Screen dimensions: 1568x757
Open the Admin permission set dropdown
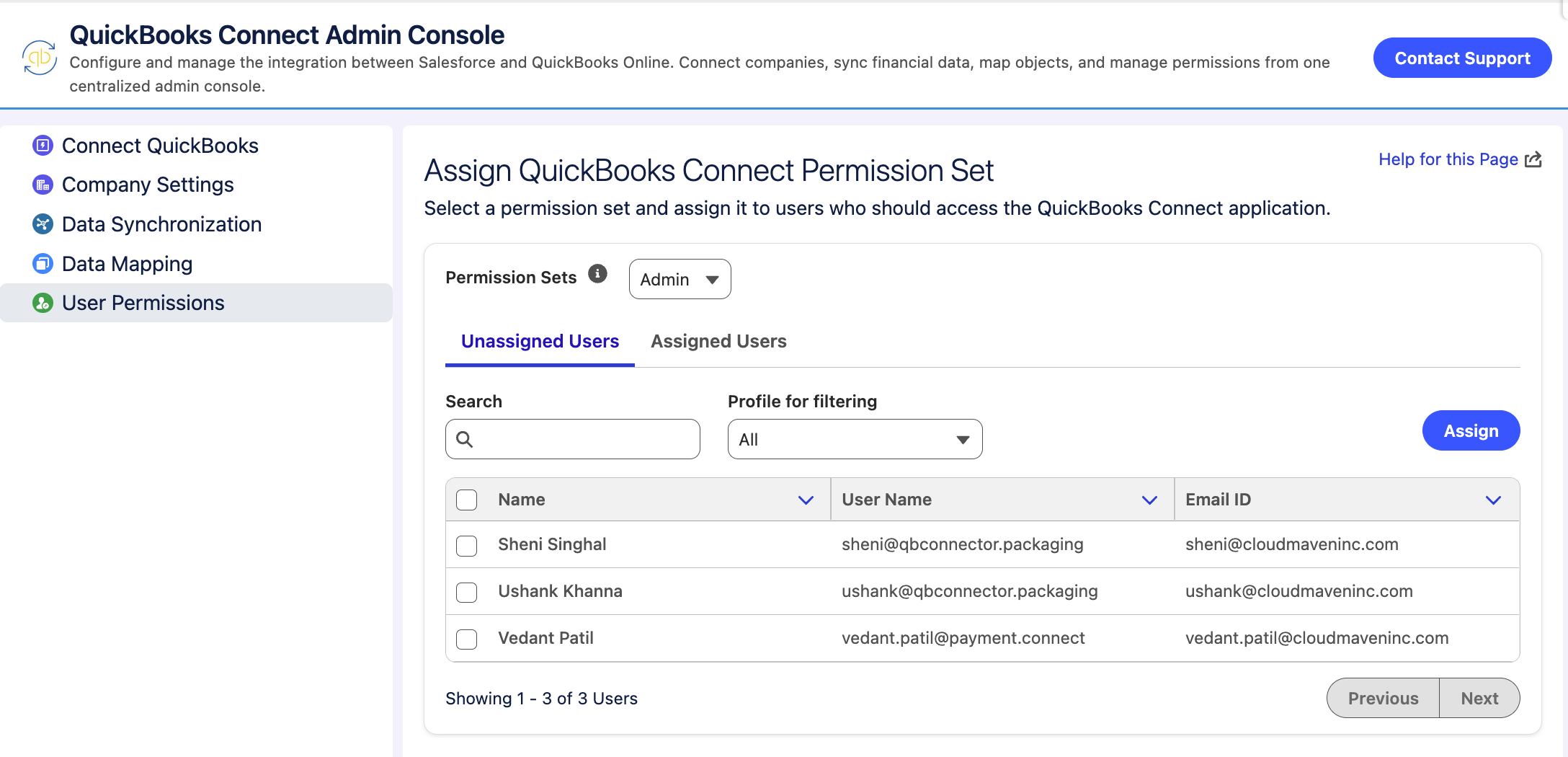tap(680, 279)
